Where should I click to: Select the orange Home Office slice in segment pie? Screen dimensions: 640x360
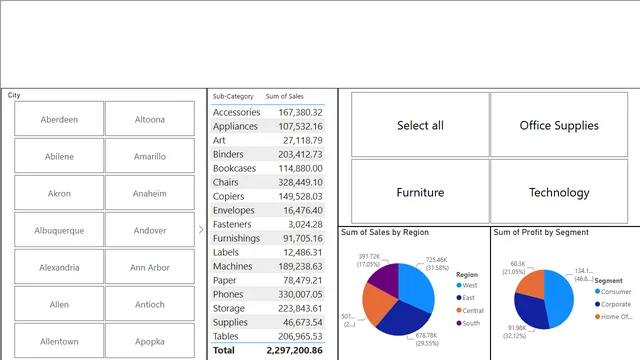tap(533, 283)
